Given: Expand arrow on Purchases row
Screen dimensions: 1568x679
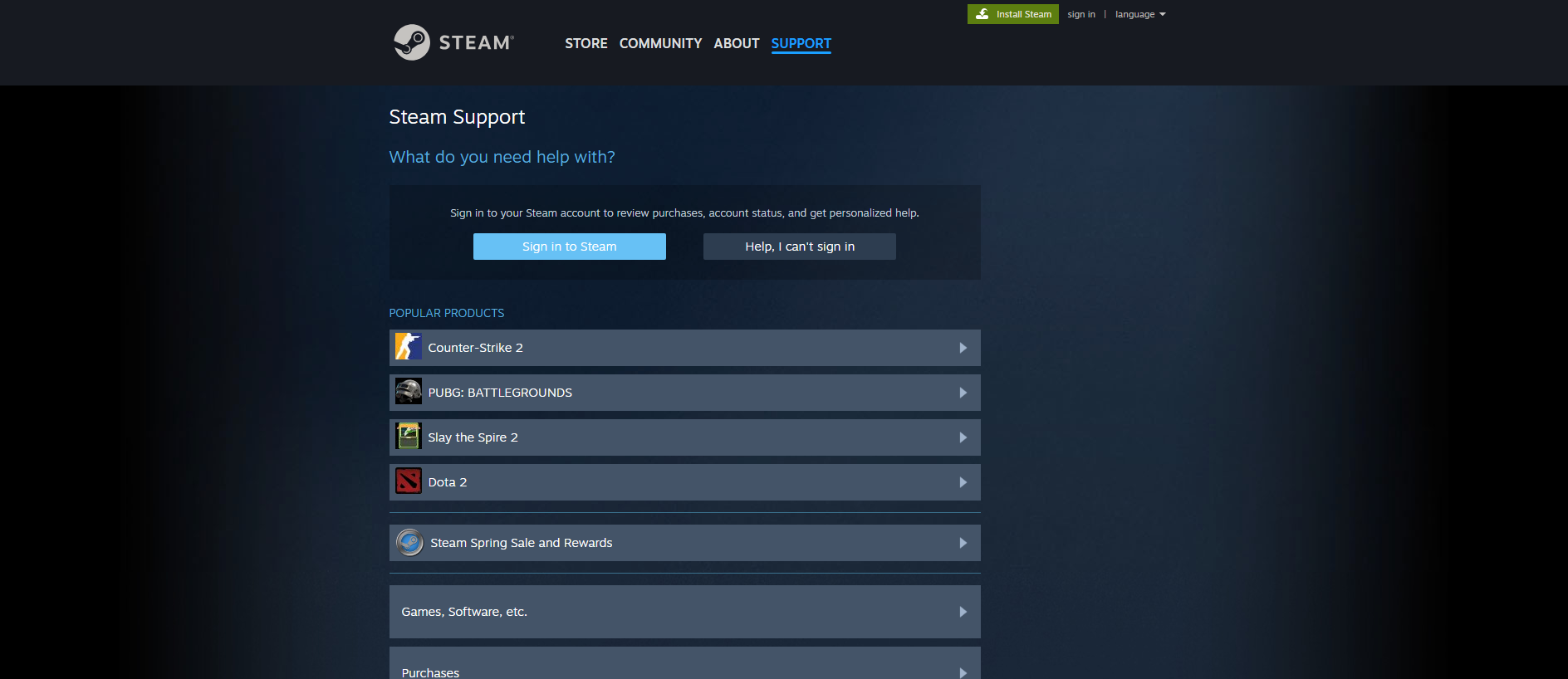Looking at the screenshot, I should pos(963,672).
